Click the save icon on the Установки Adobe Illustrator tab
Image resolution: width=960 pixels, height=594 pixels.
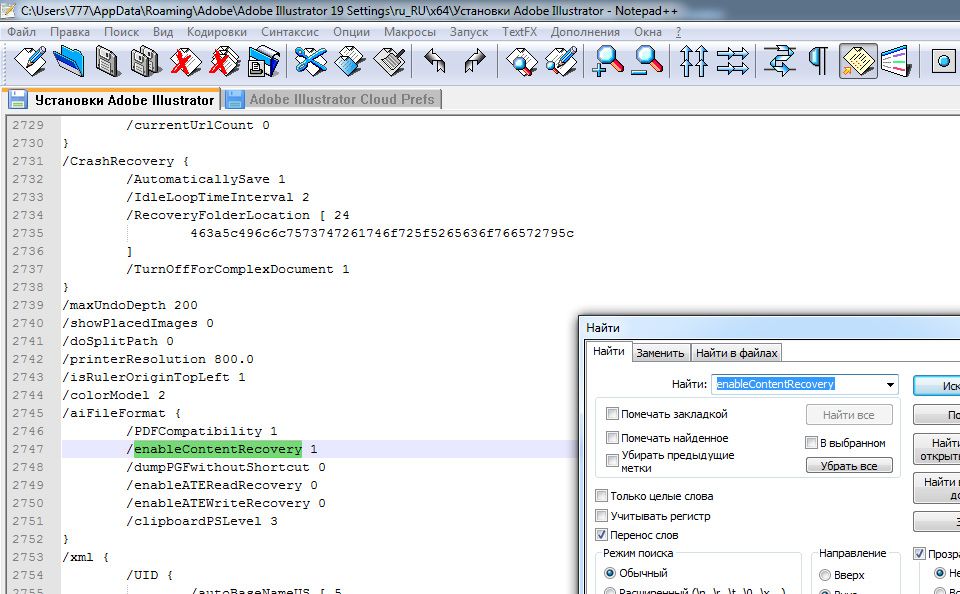(x=18, y=99)
